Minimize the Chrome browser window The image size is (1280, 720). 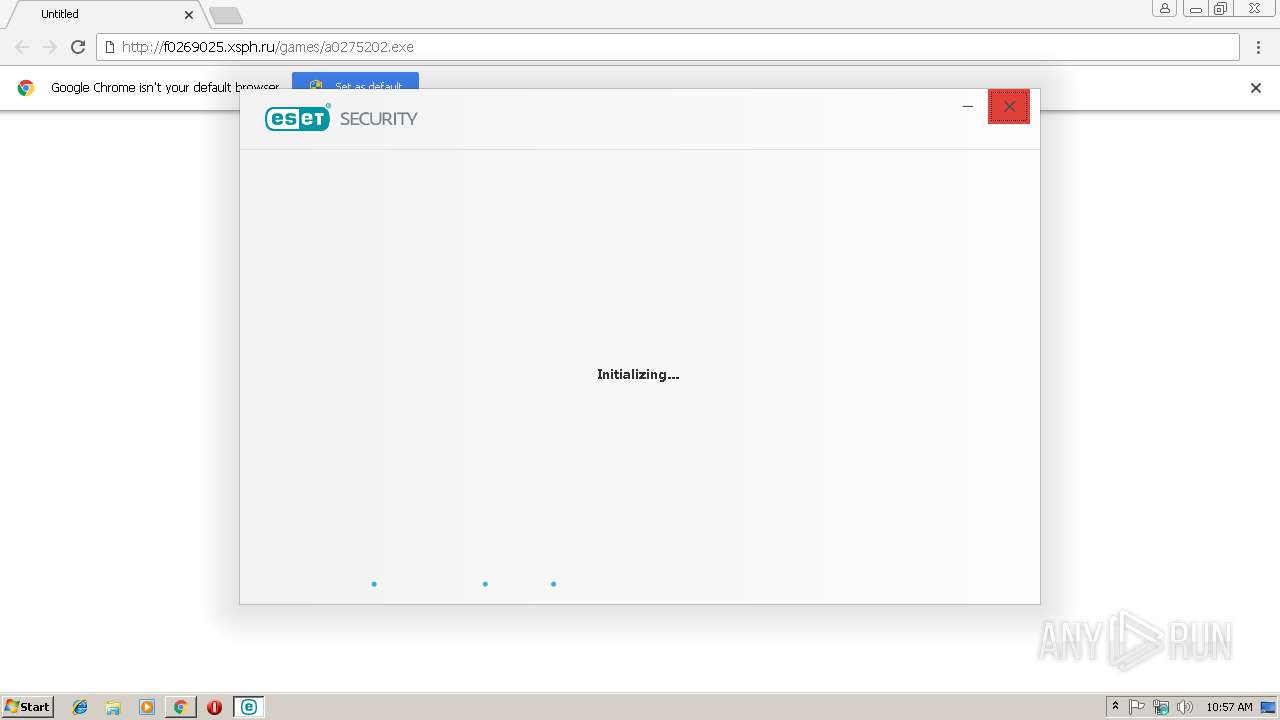point(1195,9)
